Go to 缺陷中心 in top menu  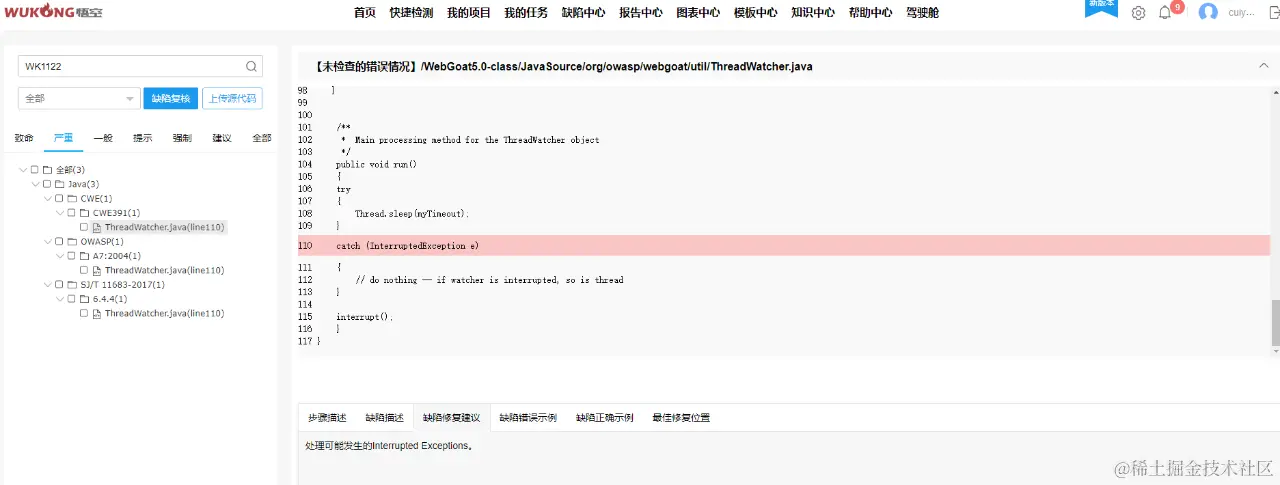[584, 13]
